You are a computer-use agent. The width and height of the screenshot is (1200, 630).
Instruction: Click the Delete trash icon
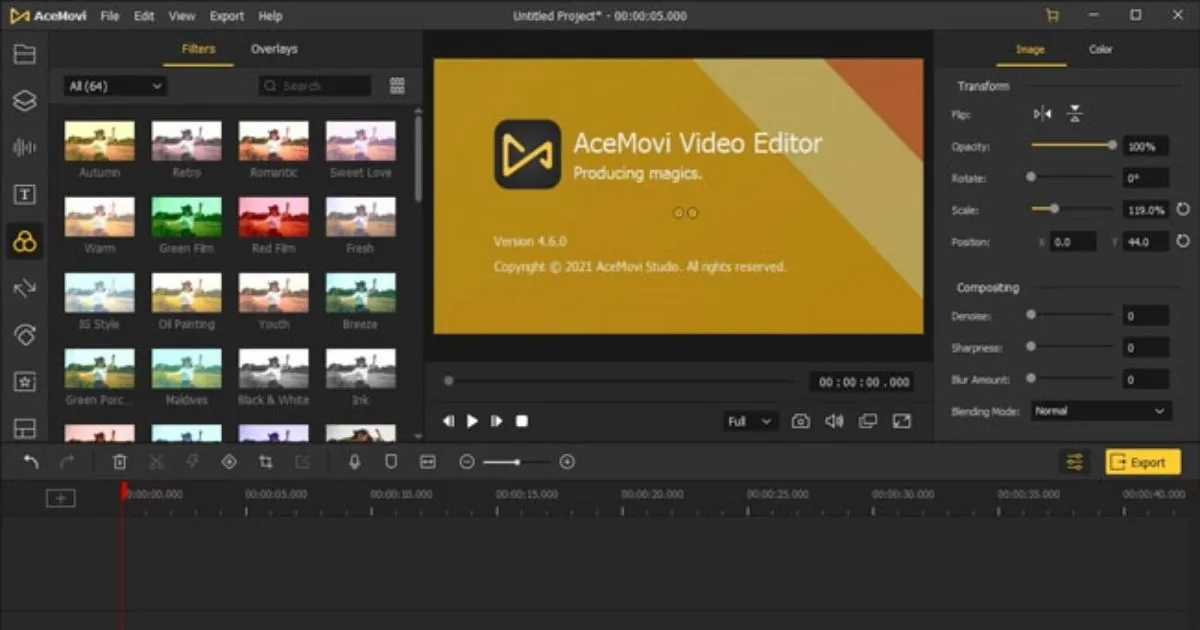point(120,462)
